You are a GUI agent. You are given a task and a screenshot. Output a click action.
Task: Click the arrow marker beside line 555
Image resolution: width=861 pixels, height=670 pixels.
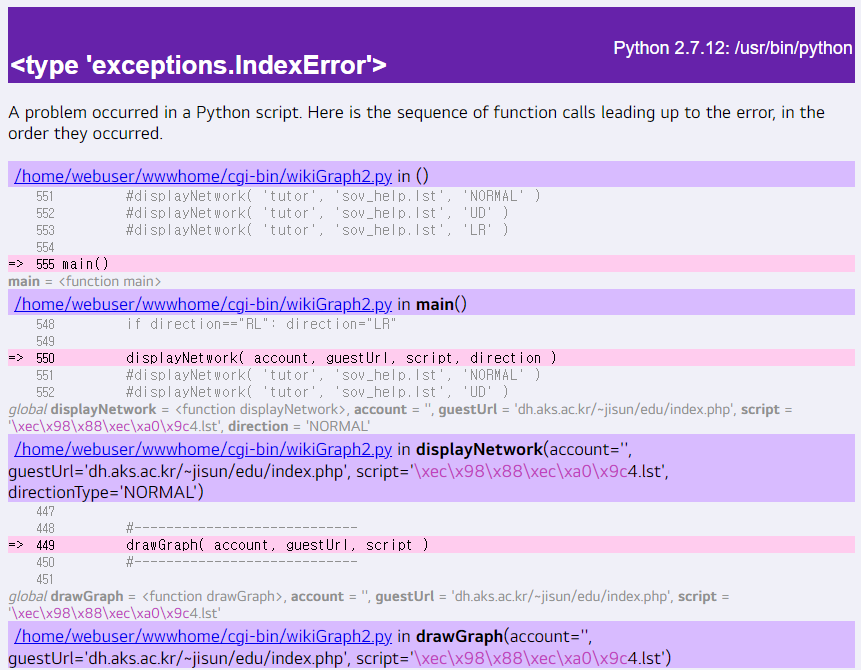pos(16,264)
